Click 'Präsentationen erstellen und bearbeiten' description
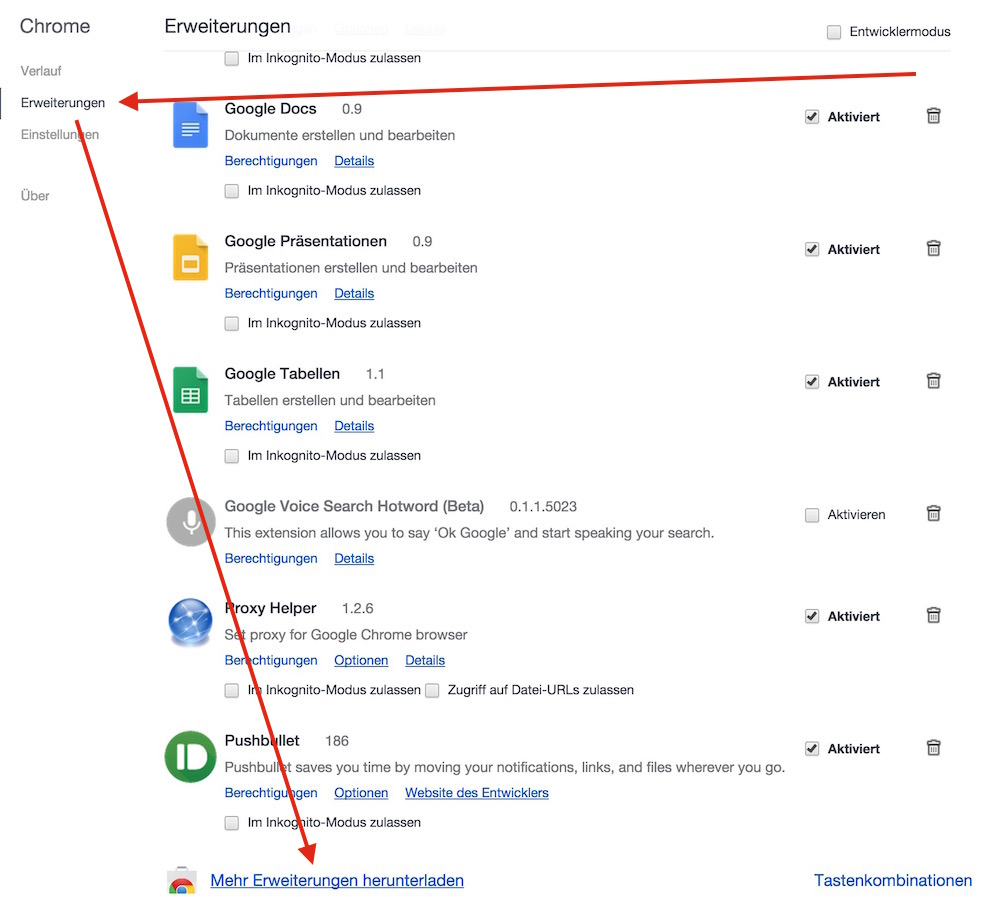 pos(351,268)
